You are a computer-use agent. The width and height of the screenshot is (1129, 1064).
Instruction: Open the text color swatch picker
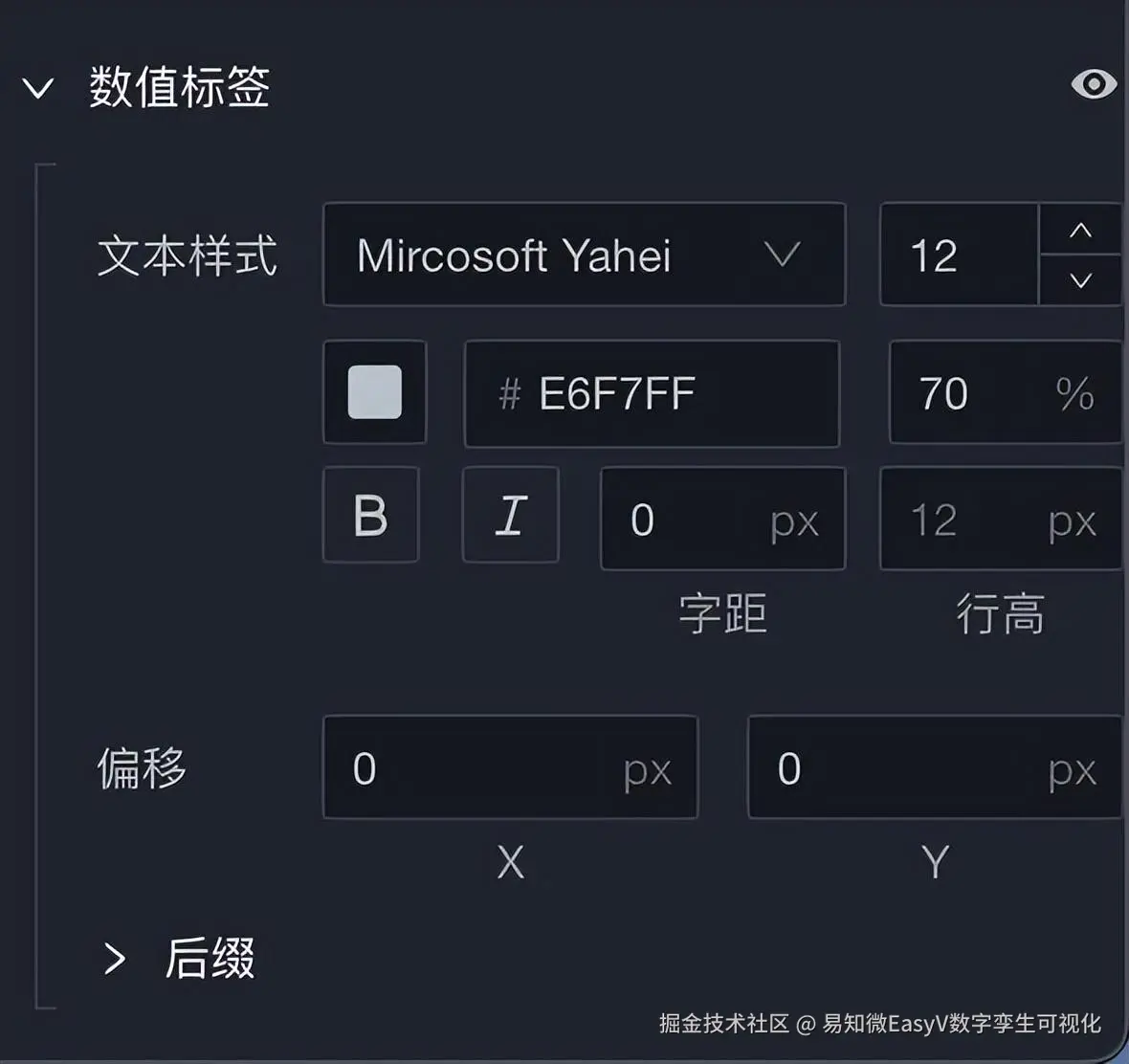tap(374, 392)
